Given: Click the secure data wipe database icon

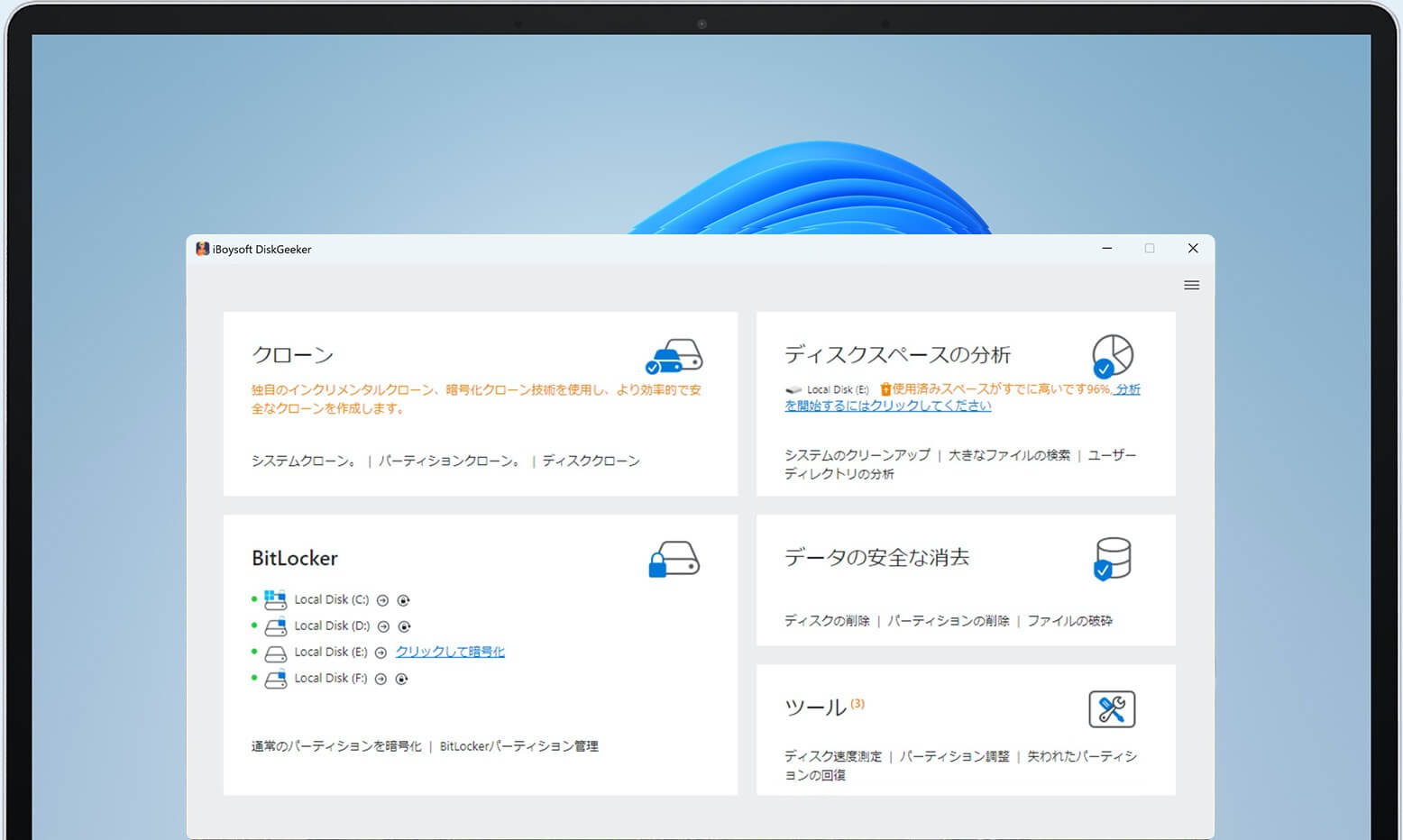Looking at the screenshot, I should tap(1112, 559).
